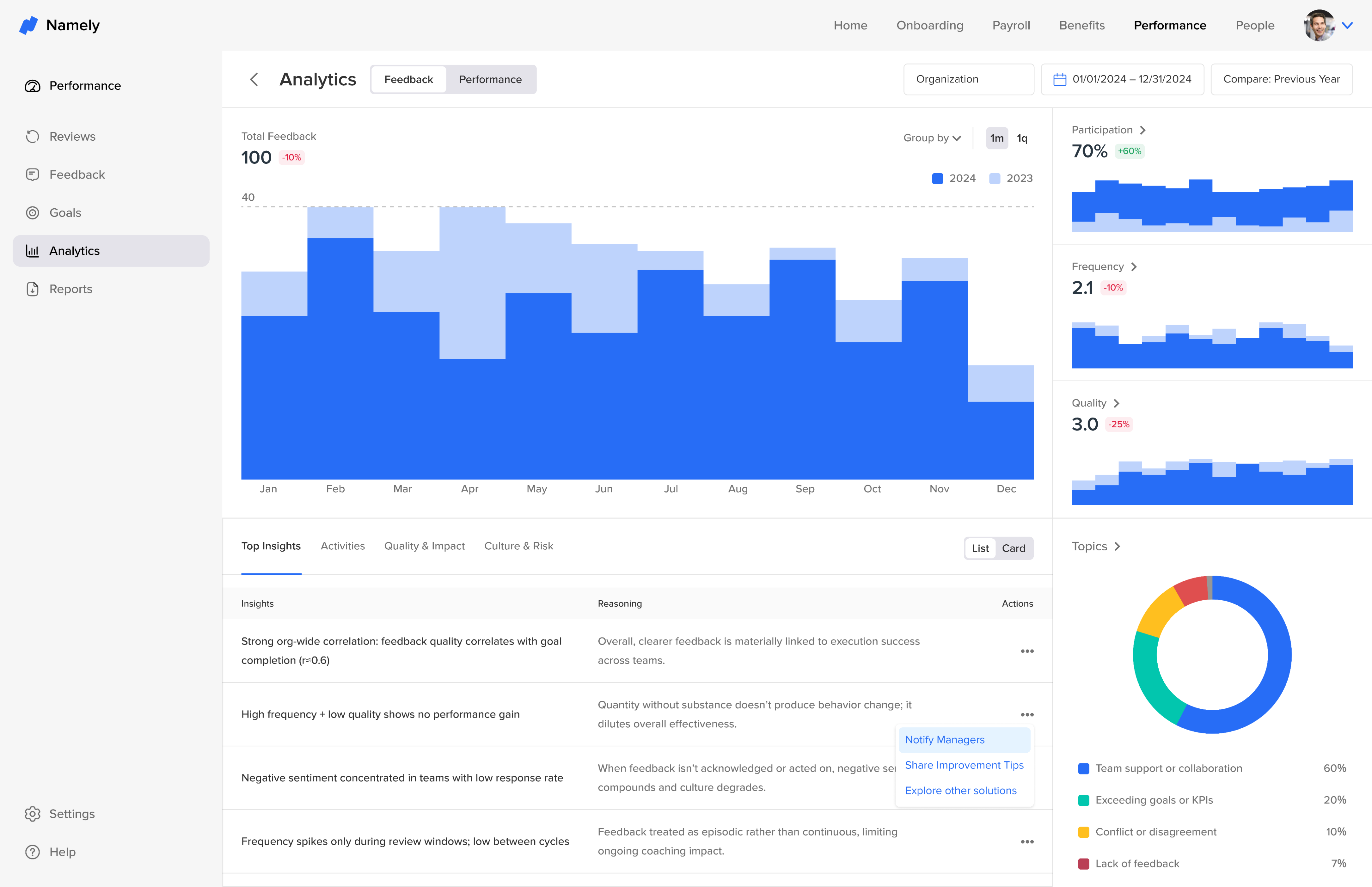Switch insights view to Card
Viewport: 1372px width, 887px height.
[x=1013, y=548]
